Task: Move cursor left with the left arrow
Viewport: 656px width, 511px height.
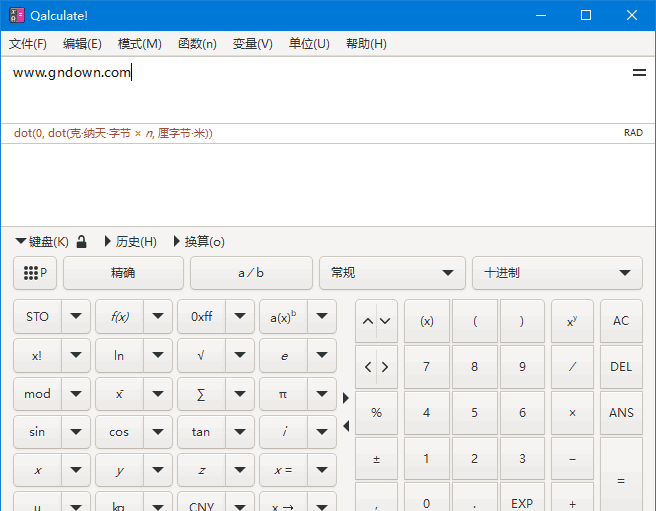Action: (x=367, y=367)
